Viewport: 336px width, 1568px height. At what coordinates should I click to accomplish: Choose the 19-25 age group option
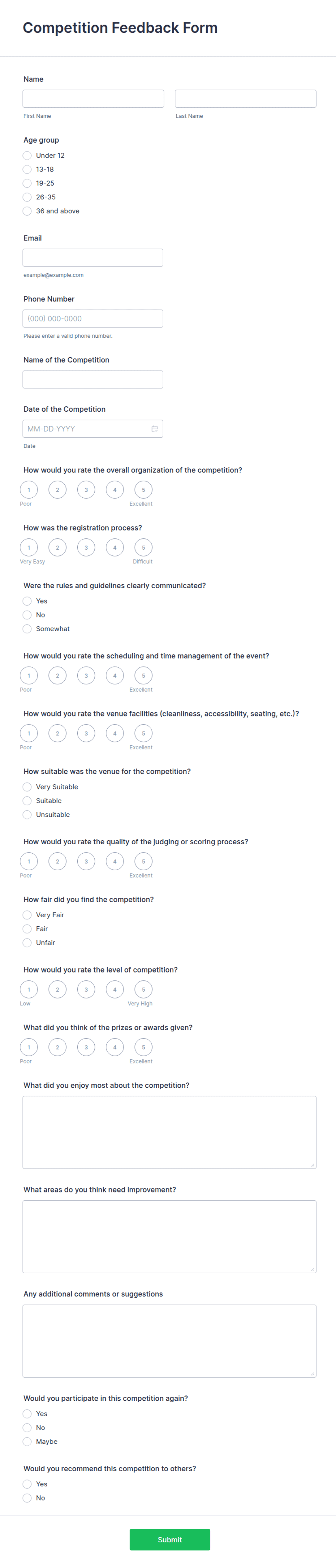[x=27, y=183]
